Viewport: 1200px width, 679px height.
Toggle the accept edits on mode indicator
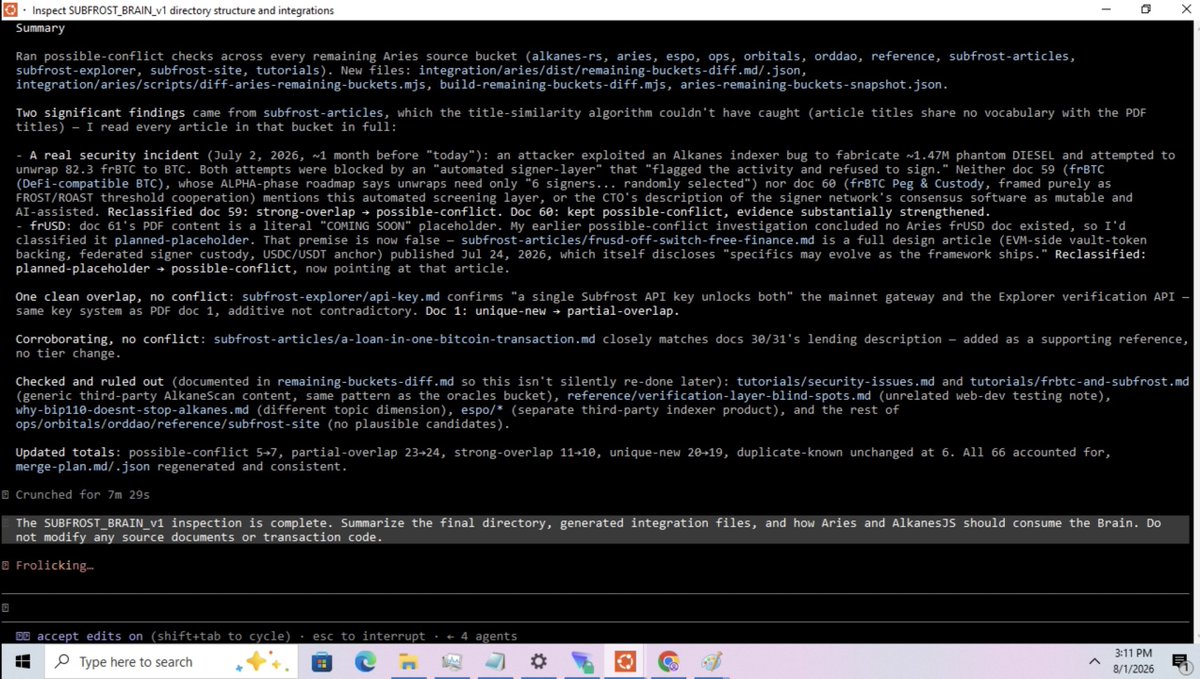[75, 636]
